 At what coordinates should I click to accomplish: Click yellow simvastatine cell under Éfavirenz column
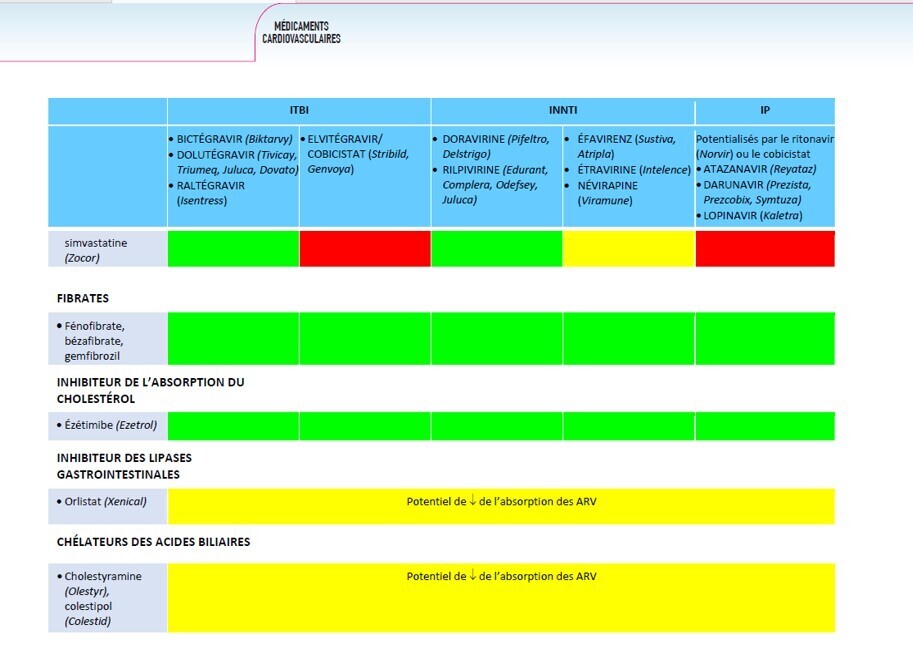point(629,249)
